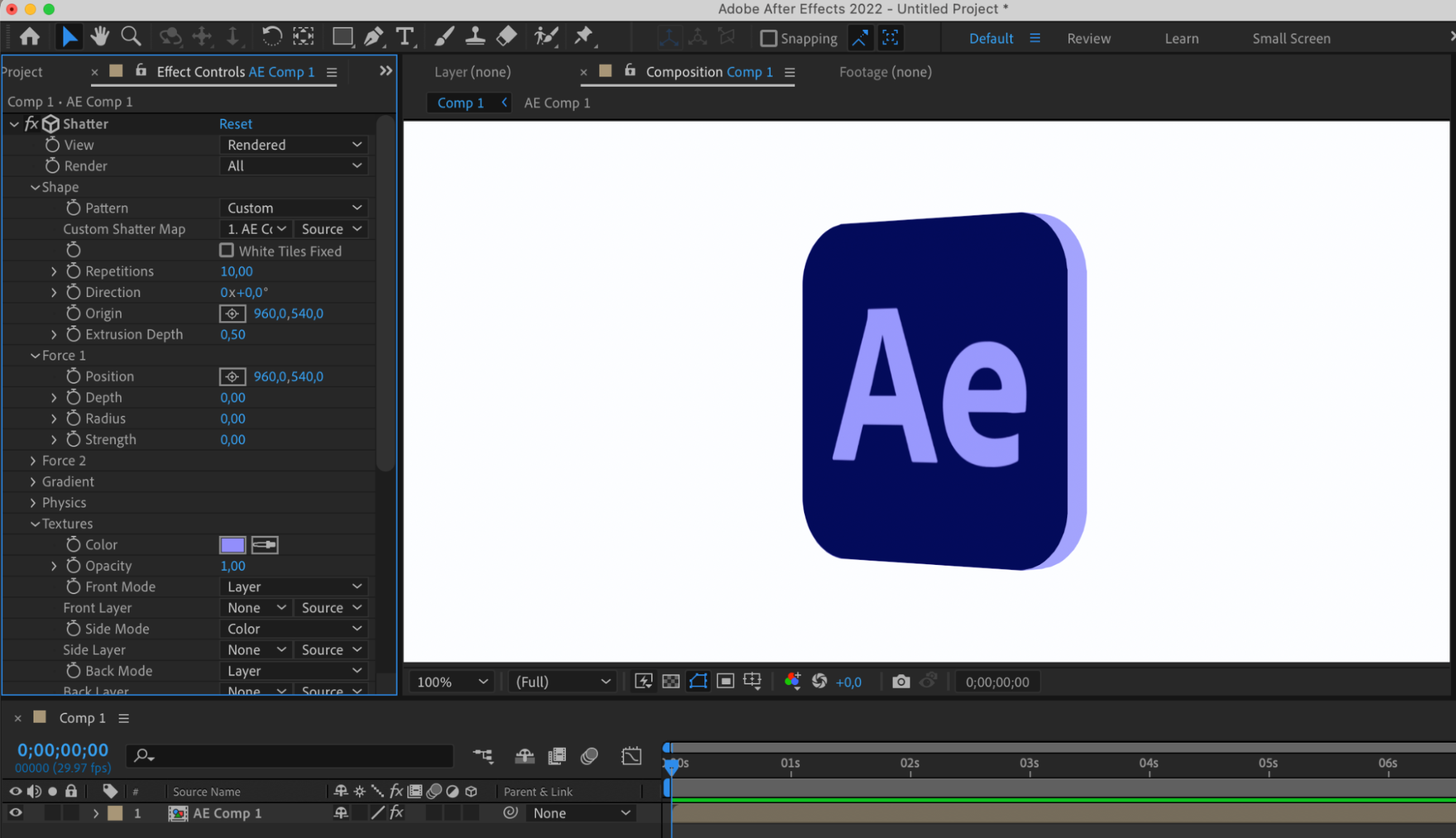
Task: Reset the Shatter effect
Action: pos(235,124)
